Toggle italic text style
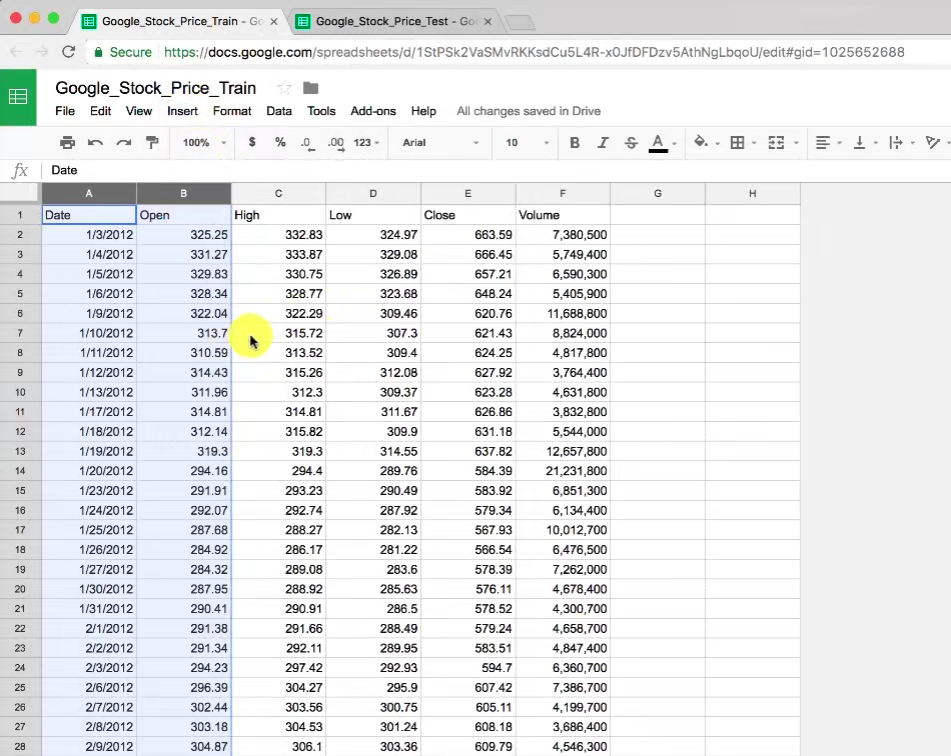Viewport: 951px width, 756px height. point(602,143)
